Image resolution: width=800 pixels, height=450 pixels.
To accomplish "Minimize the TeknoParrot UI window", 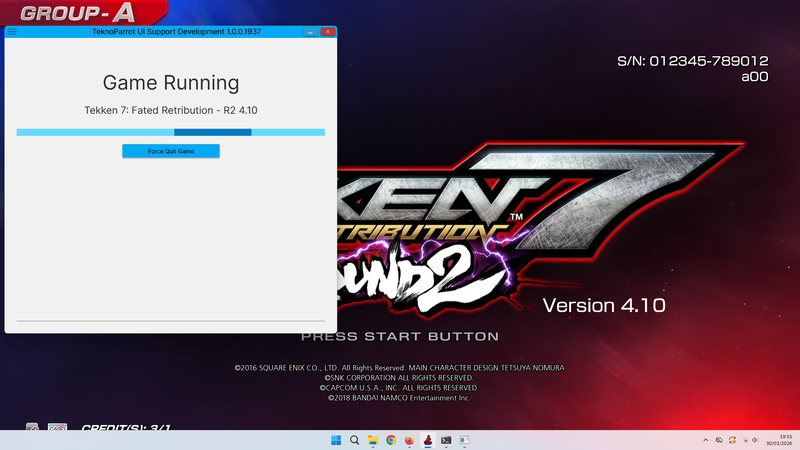I will pos(310,32).
